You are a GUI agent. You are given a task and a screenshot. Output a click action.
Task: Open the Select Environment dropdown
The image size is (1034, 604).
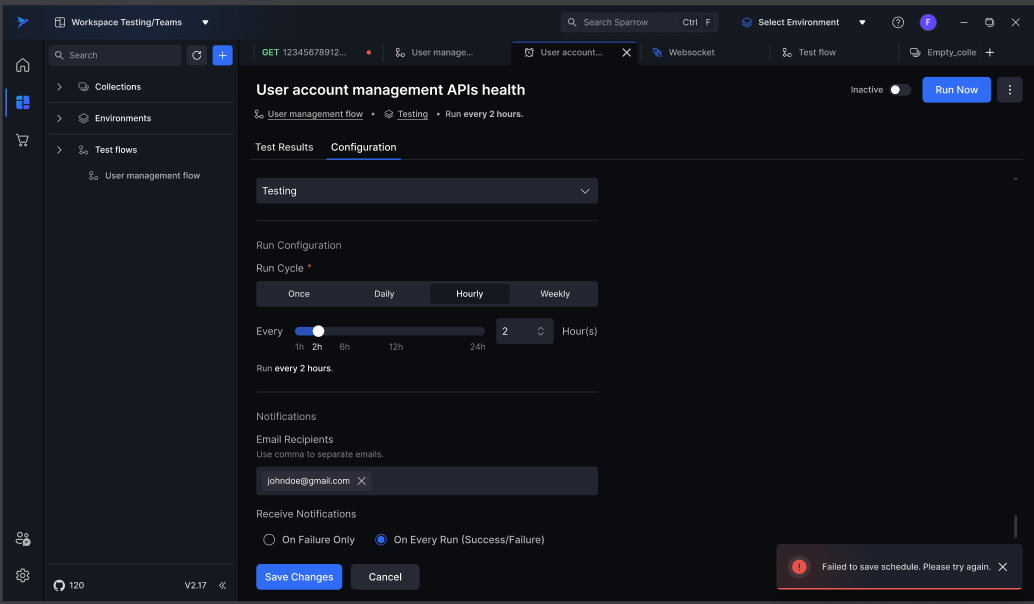(804, 22)
